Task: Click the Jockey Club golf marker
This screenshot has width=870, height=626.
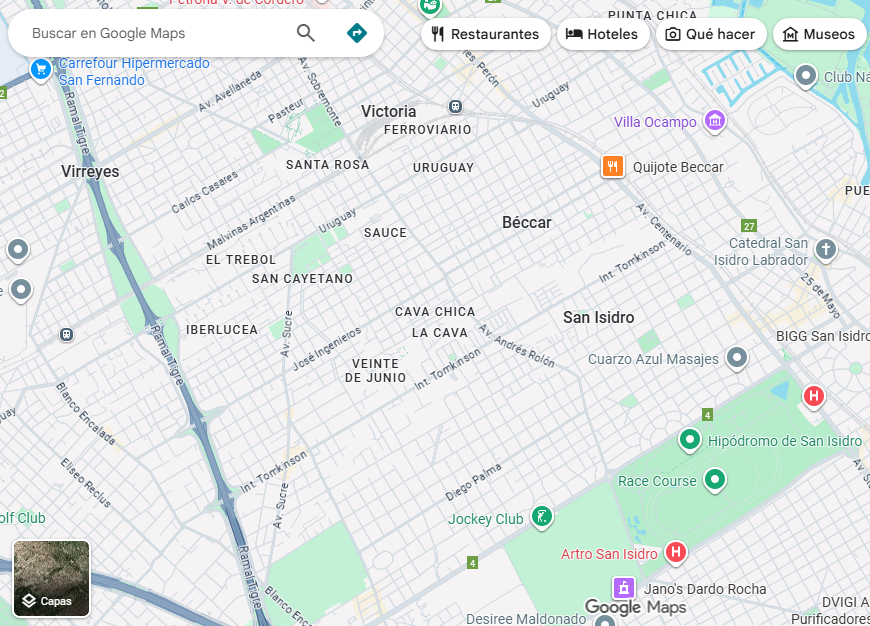Action: 541,517
